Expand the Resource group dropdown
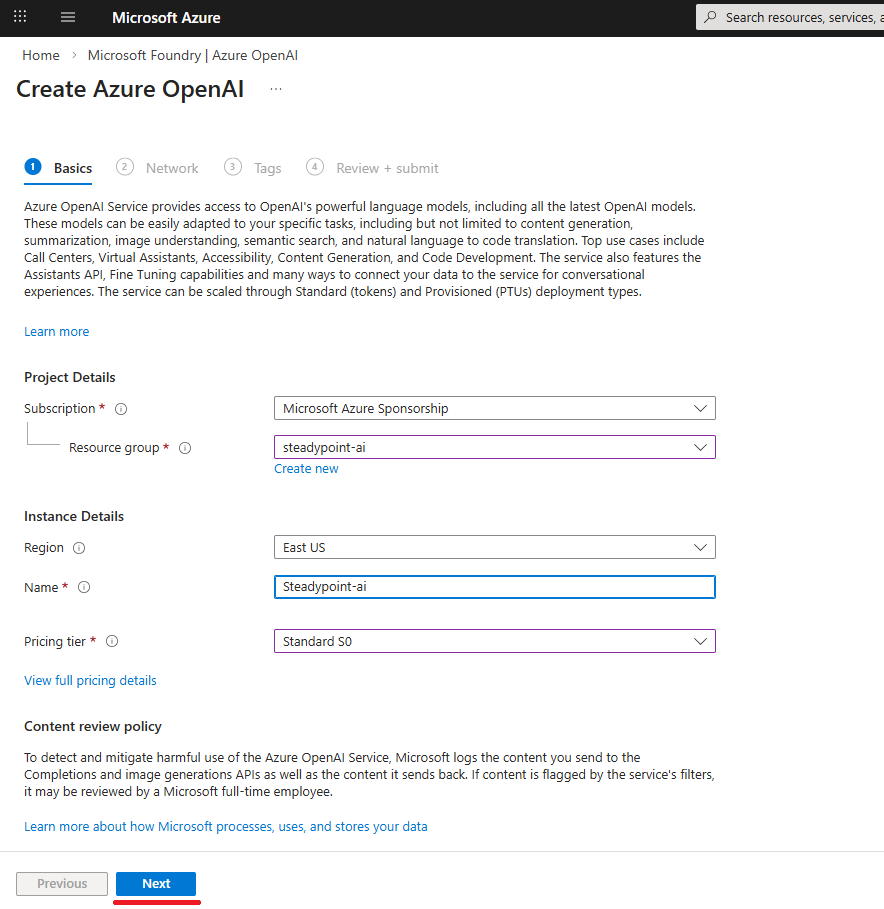Screen dimensions: 884x909 click(x=494, y=447)
